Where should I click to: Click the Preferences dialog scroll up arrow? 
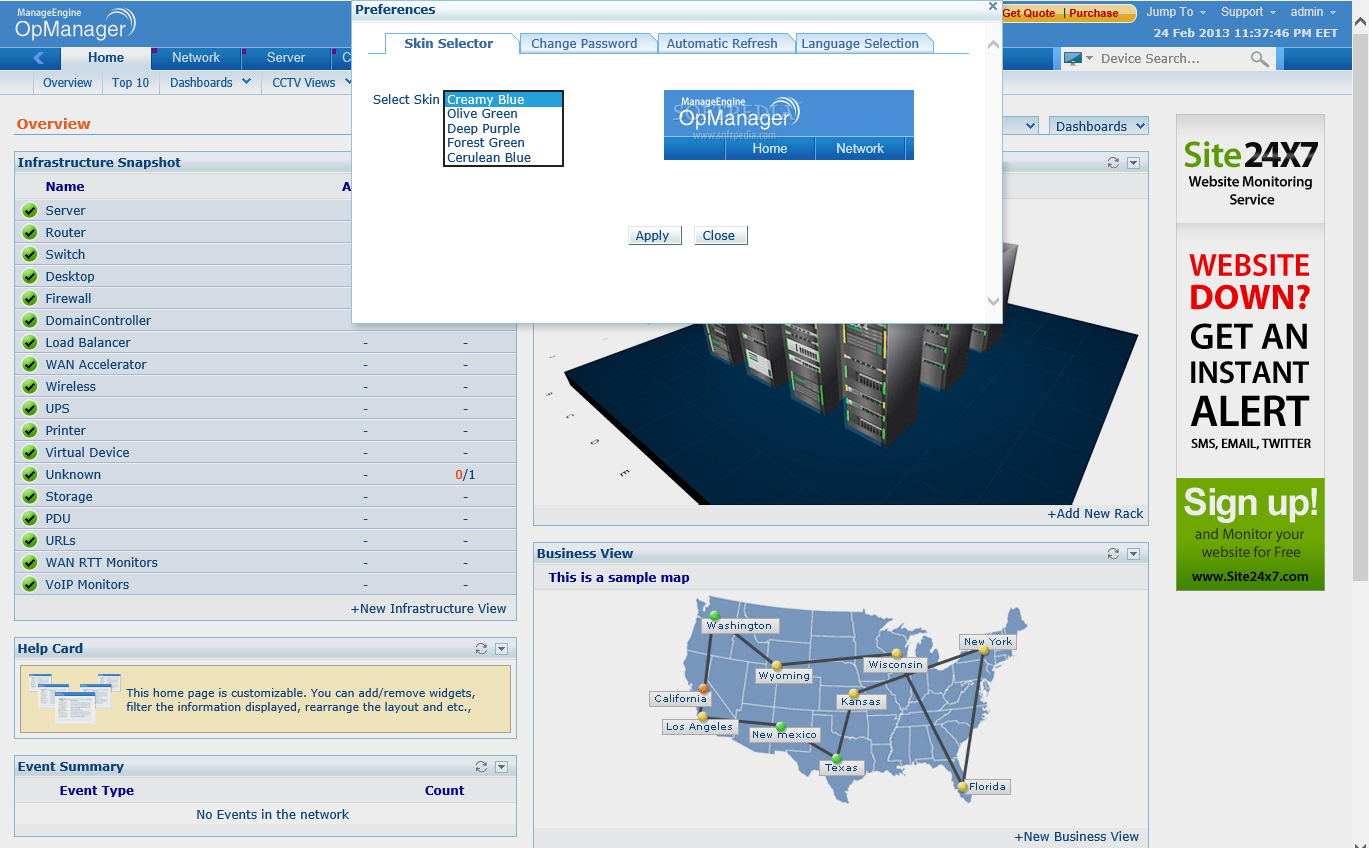pyautogui.click(x=992, y=45)
